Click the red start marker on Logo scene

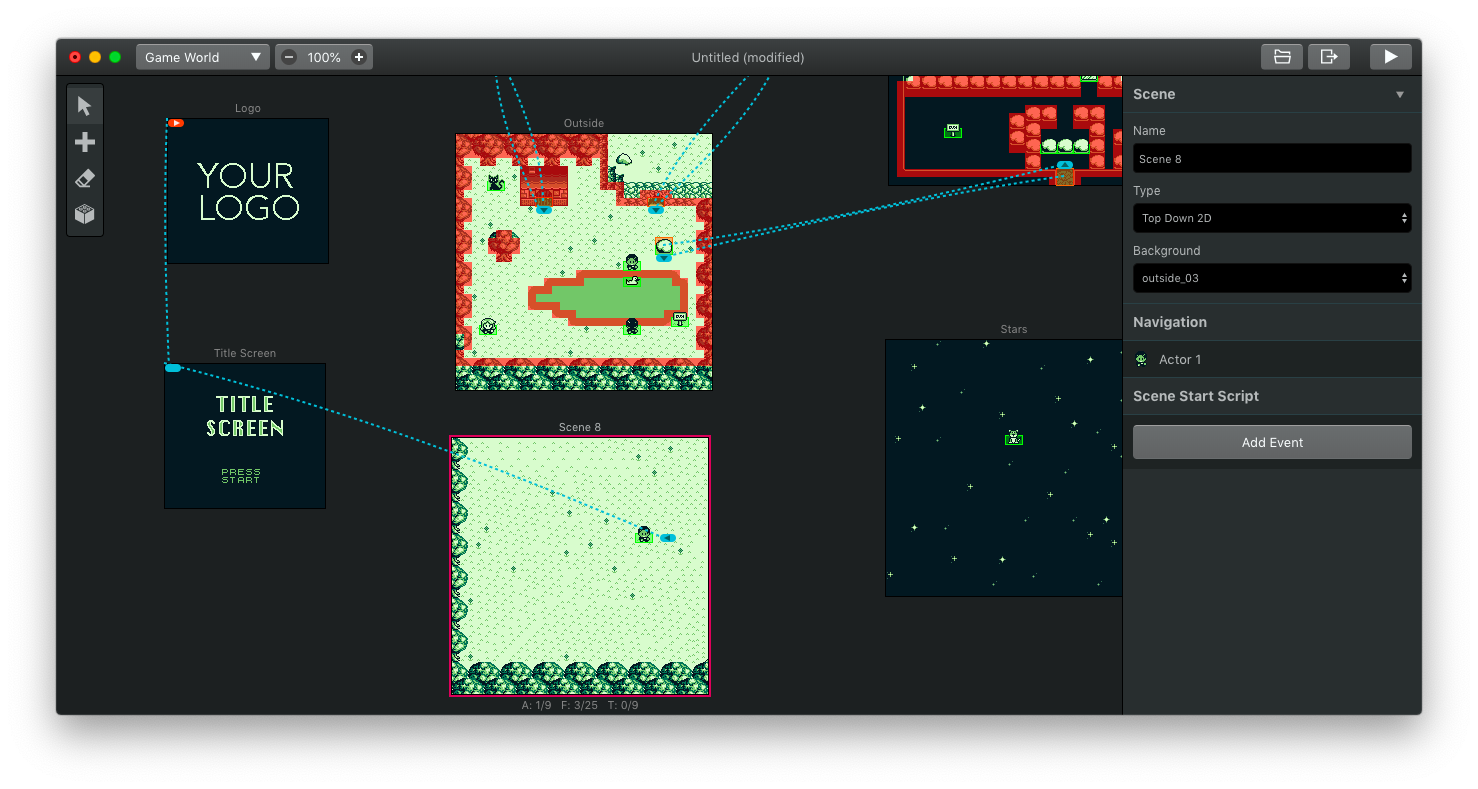click(x=176, y=123)
